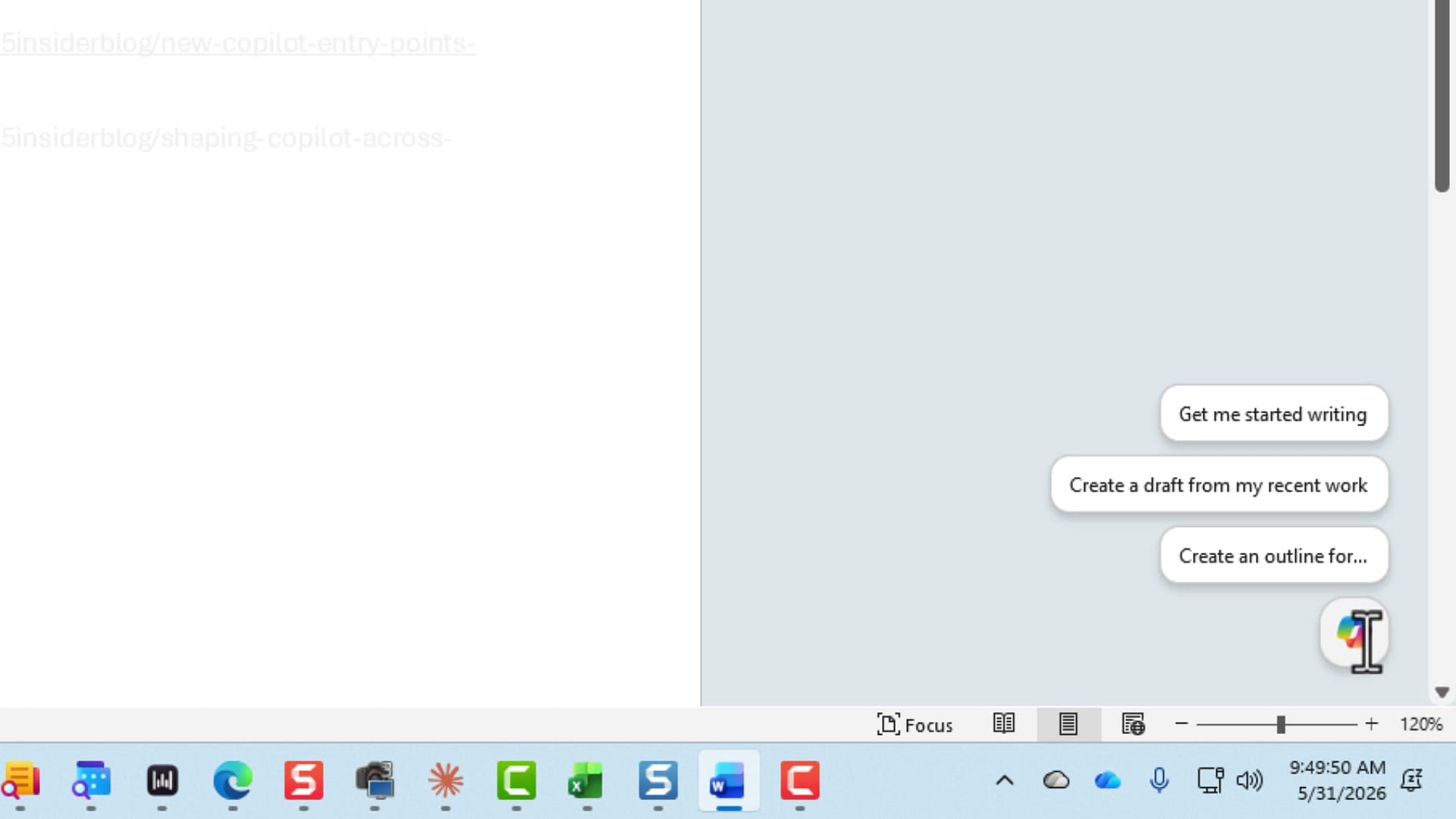Open the red Camtasia taskbar icon
This screenshot has width=1456, height=819.
click(800, 780)
